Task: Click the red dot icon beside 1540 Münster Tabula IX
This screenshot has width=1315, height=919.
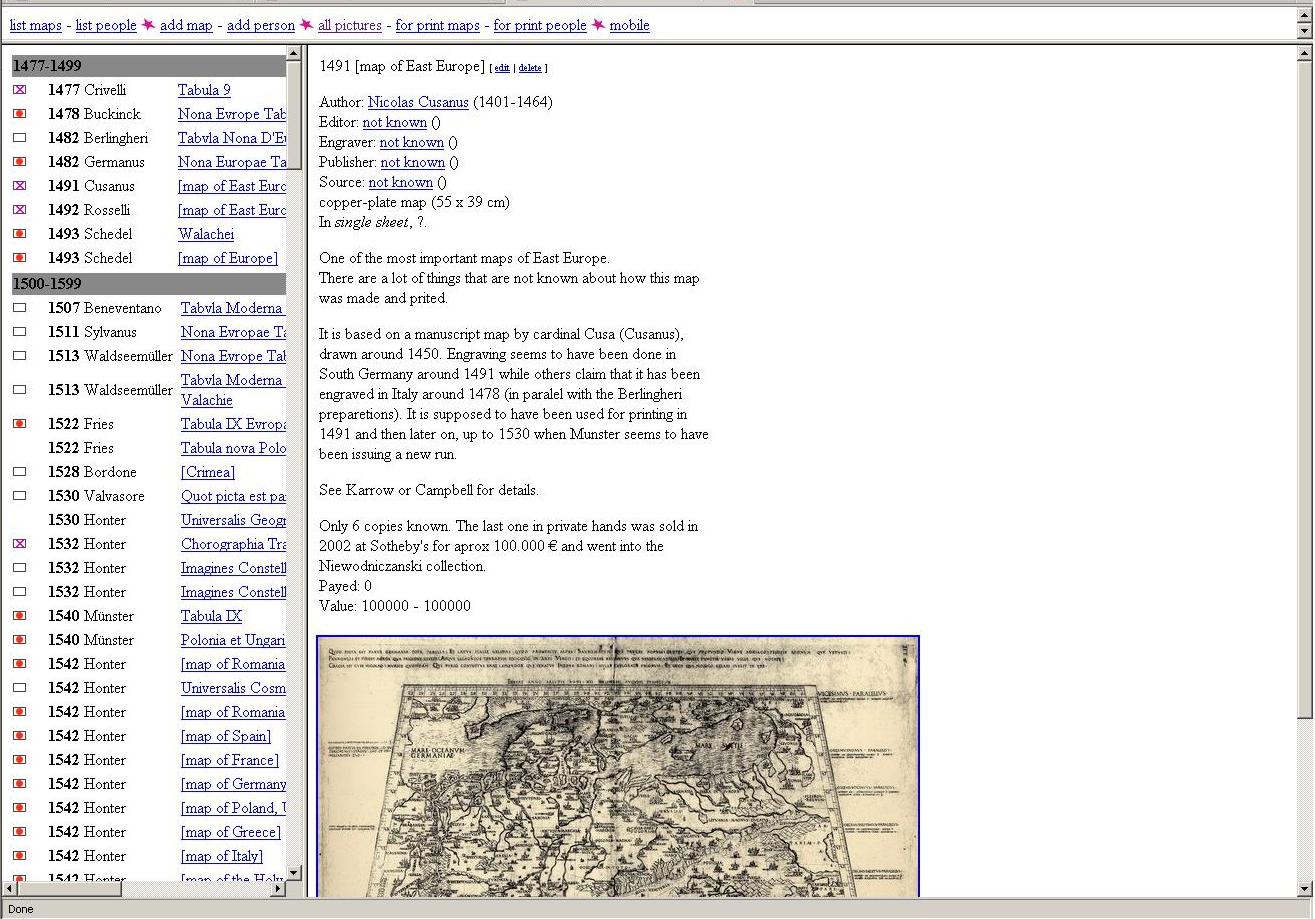Action: (19, 616)
